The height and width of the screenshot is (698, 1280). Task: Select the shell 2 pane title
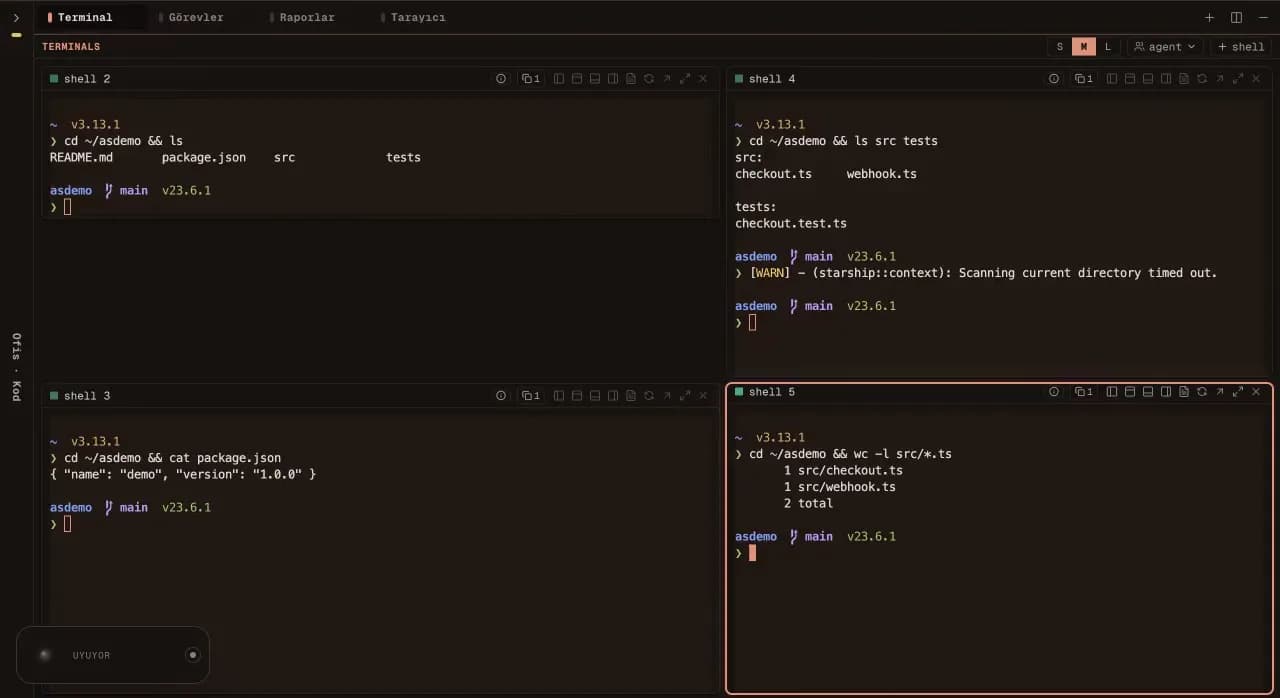click(87, 79)
